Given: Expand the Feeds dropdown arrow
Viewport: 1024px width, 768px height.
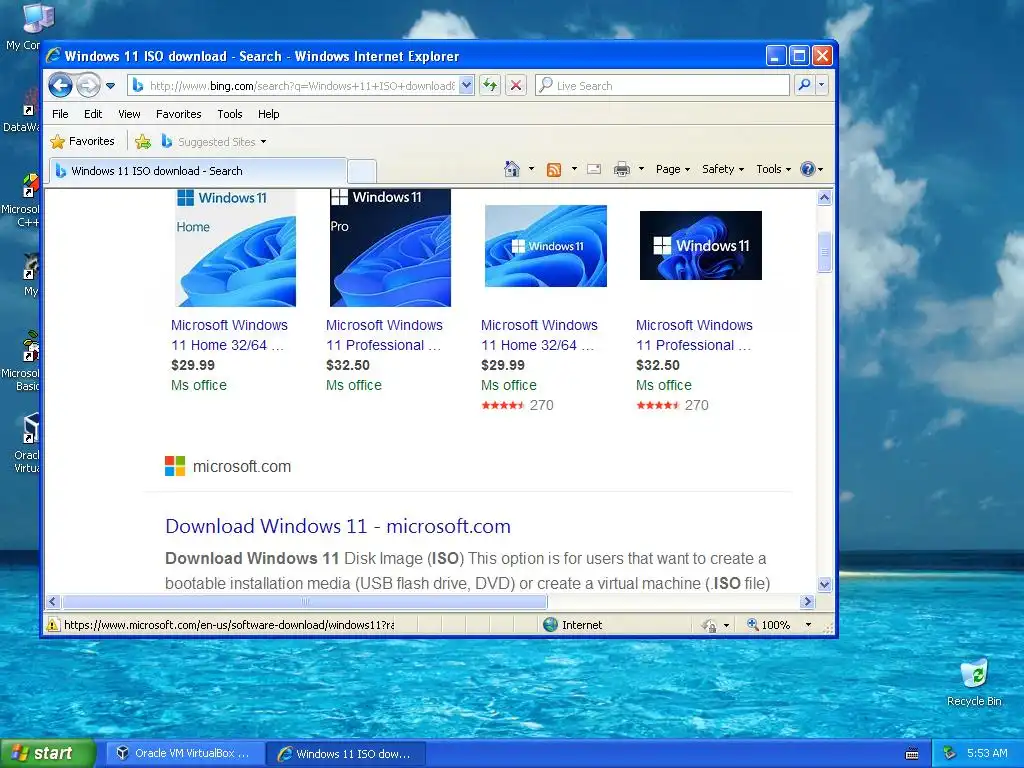Looking at the screenshot, I should (574, 169).
